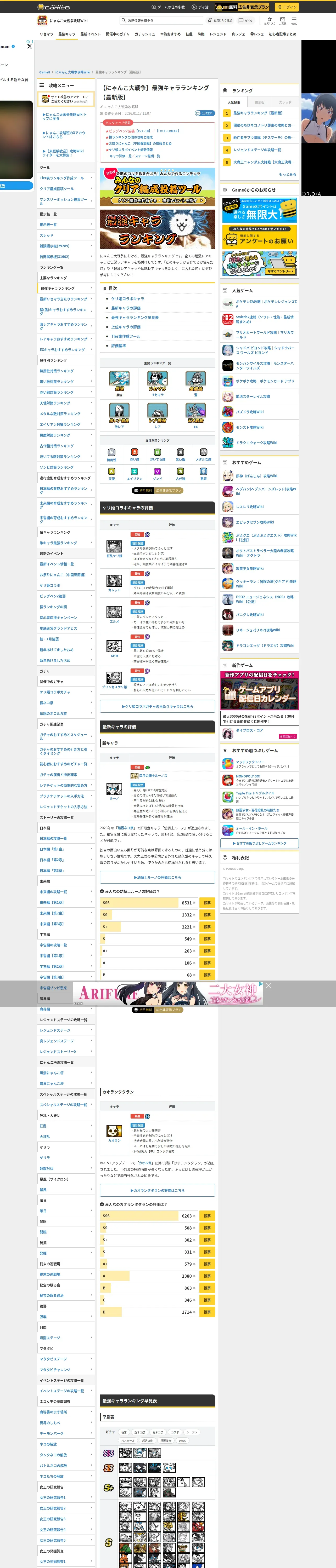Open レジェンド nav tab
Screen dimensions: 336x1568
point(218,34)
